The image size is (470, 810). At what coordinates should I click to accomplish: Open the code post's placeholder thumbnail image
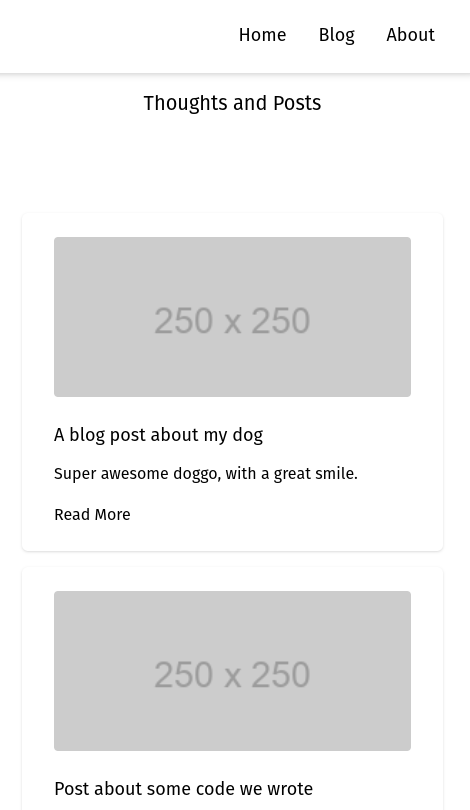232,671
